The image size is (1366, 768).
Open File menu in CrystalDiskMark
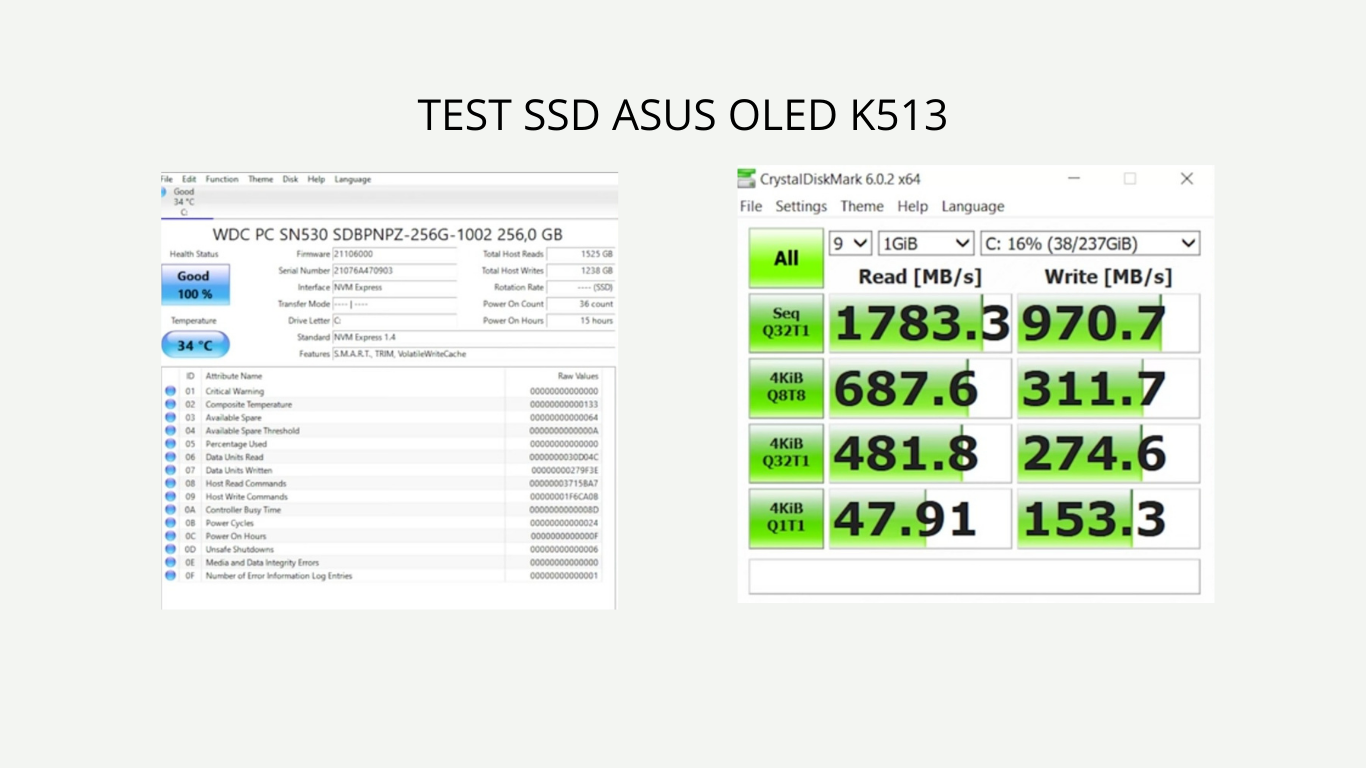pos(751,206)
